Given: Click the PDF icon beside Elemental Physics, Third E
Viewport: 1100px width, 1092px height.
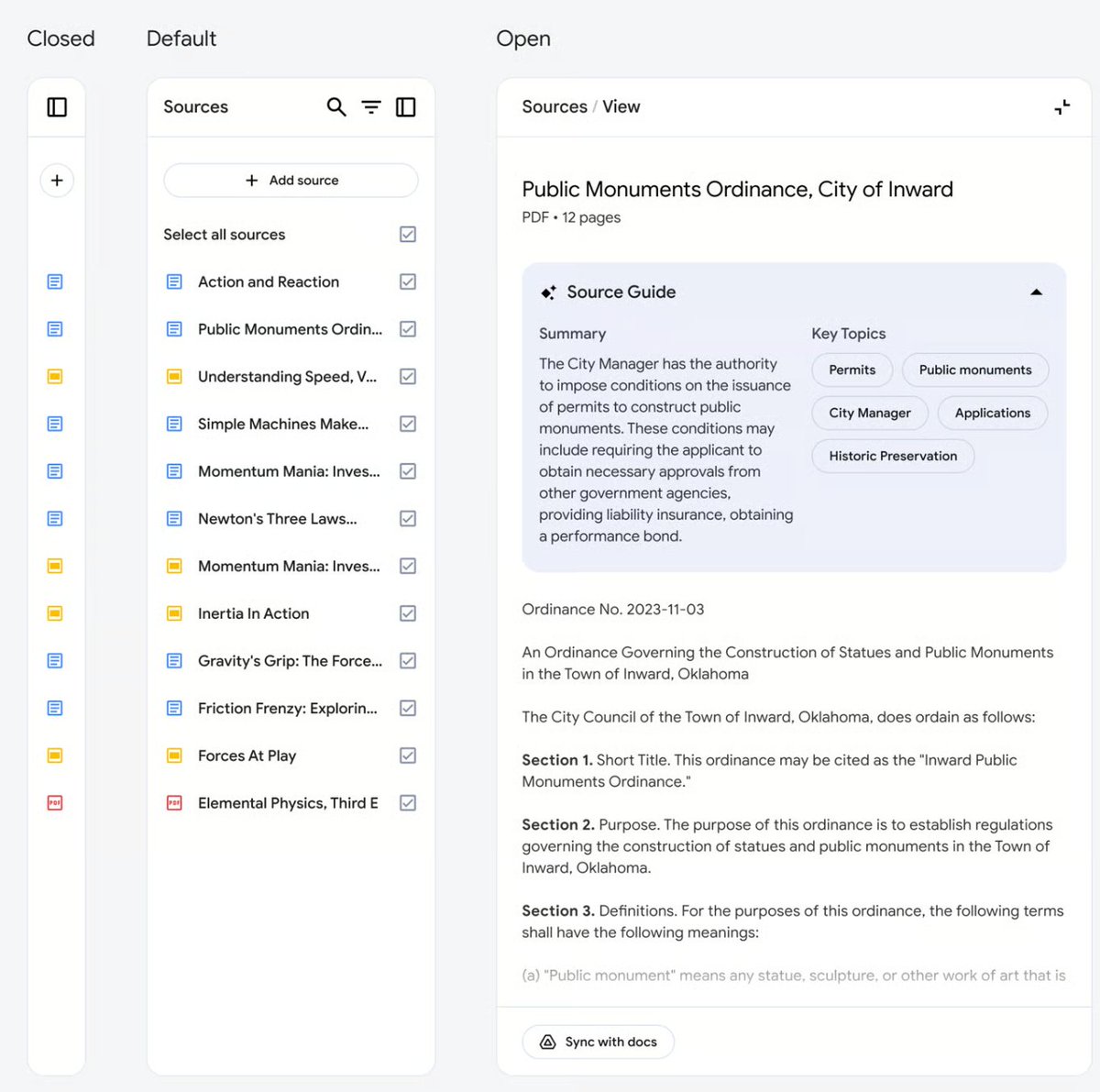Looking at the screenshot, I should pyautogui.click(x=173, y=802).
